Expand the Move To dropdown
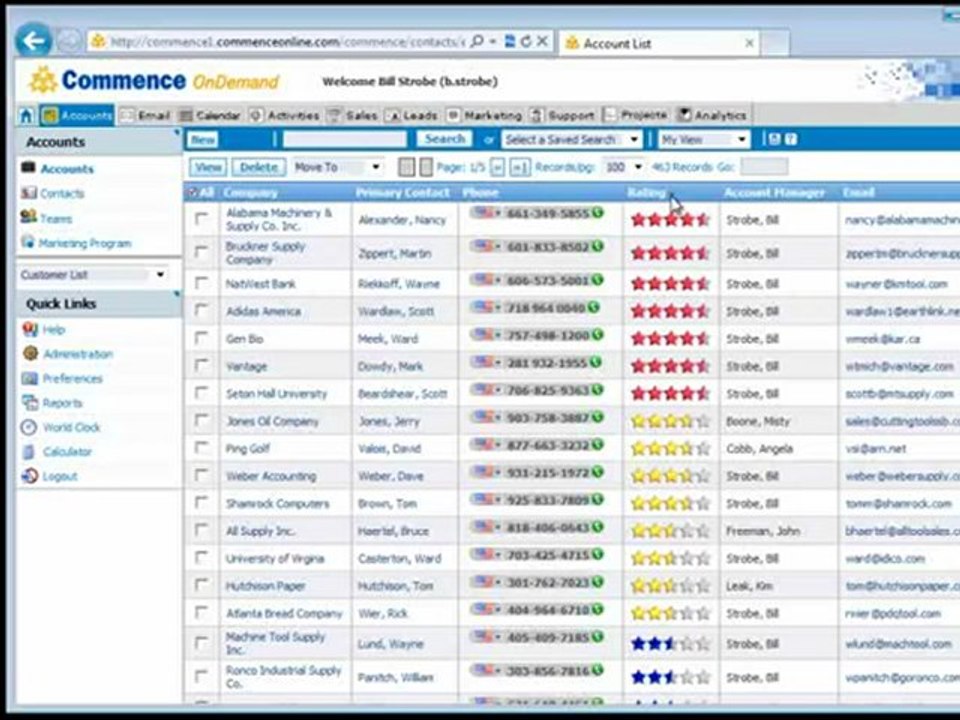The height and width of the screenshot is (720, 960). click(x=337, y=167)
